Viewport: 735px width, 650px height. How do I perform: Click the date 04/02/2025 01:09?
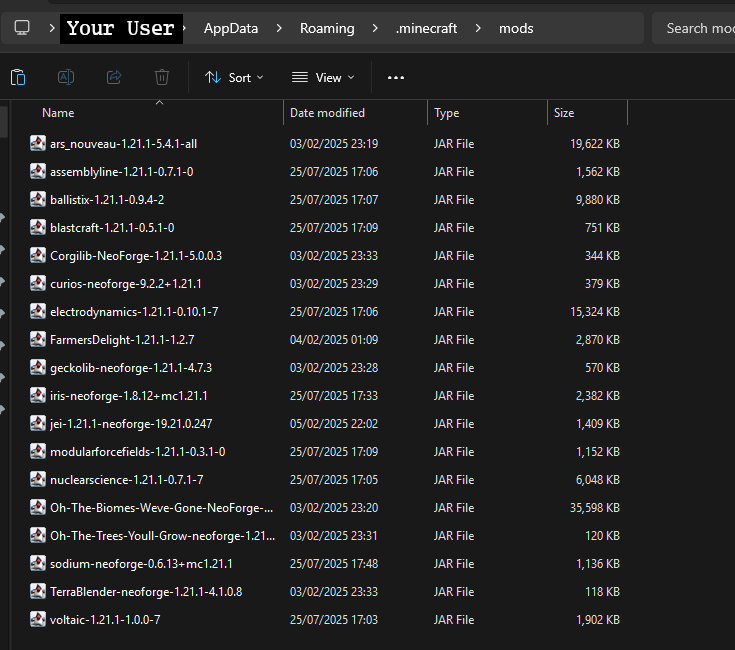point(334,340)
